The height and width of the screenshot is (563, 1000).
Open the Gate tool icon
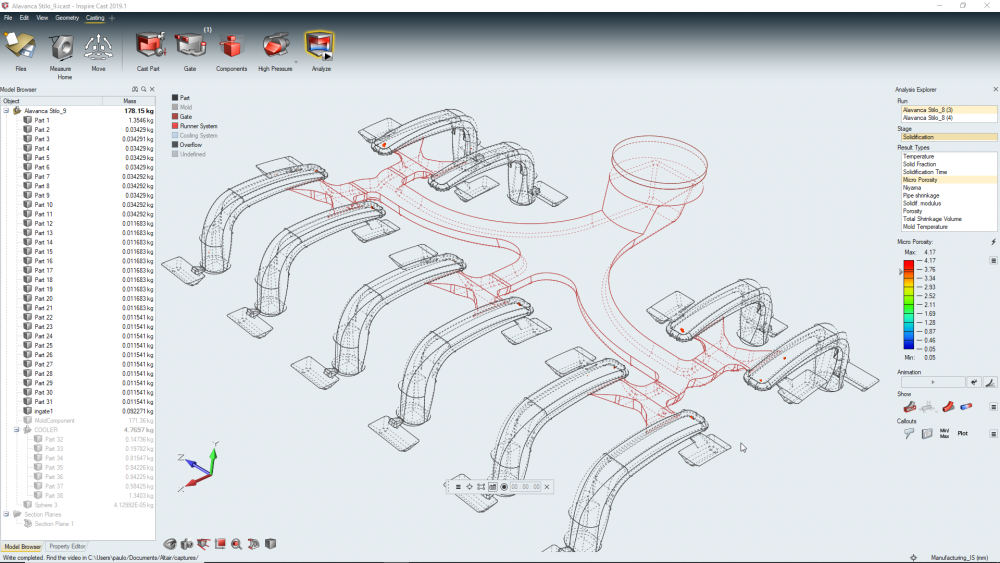tap(190, 47)
